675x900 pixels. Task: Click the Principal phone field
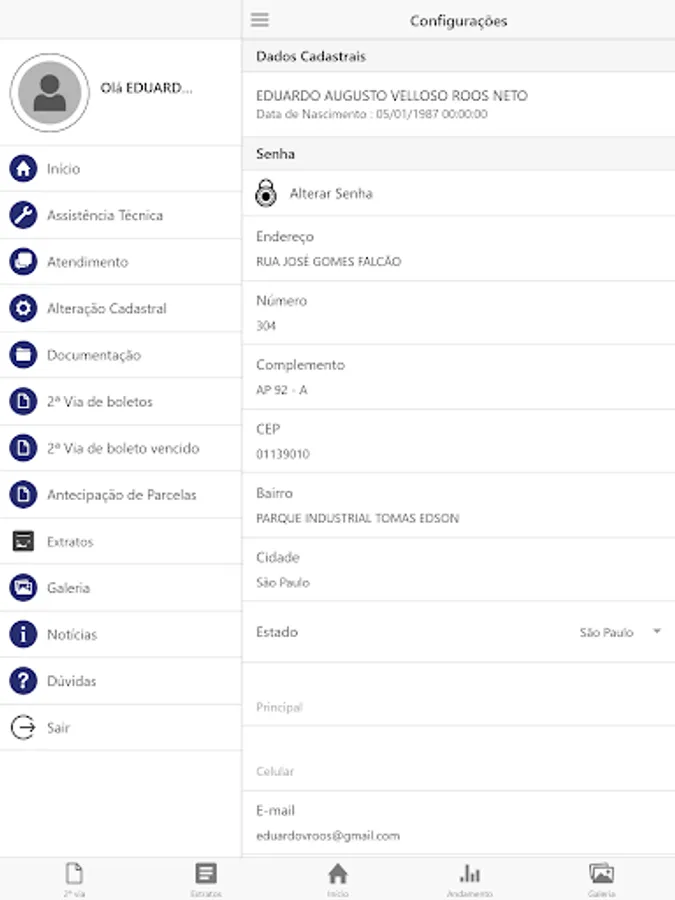coord(459,695)
